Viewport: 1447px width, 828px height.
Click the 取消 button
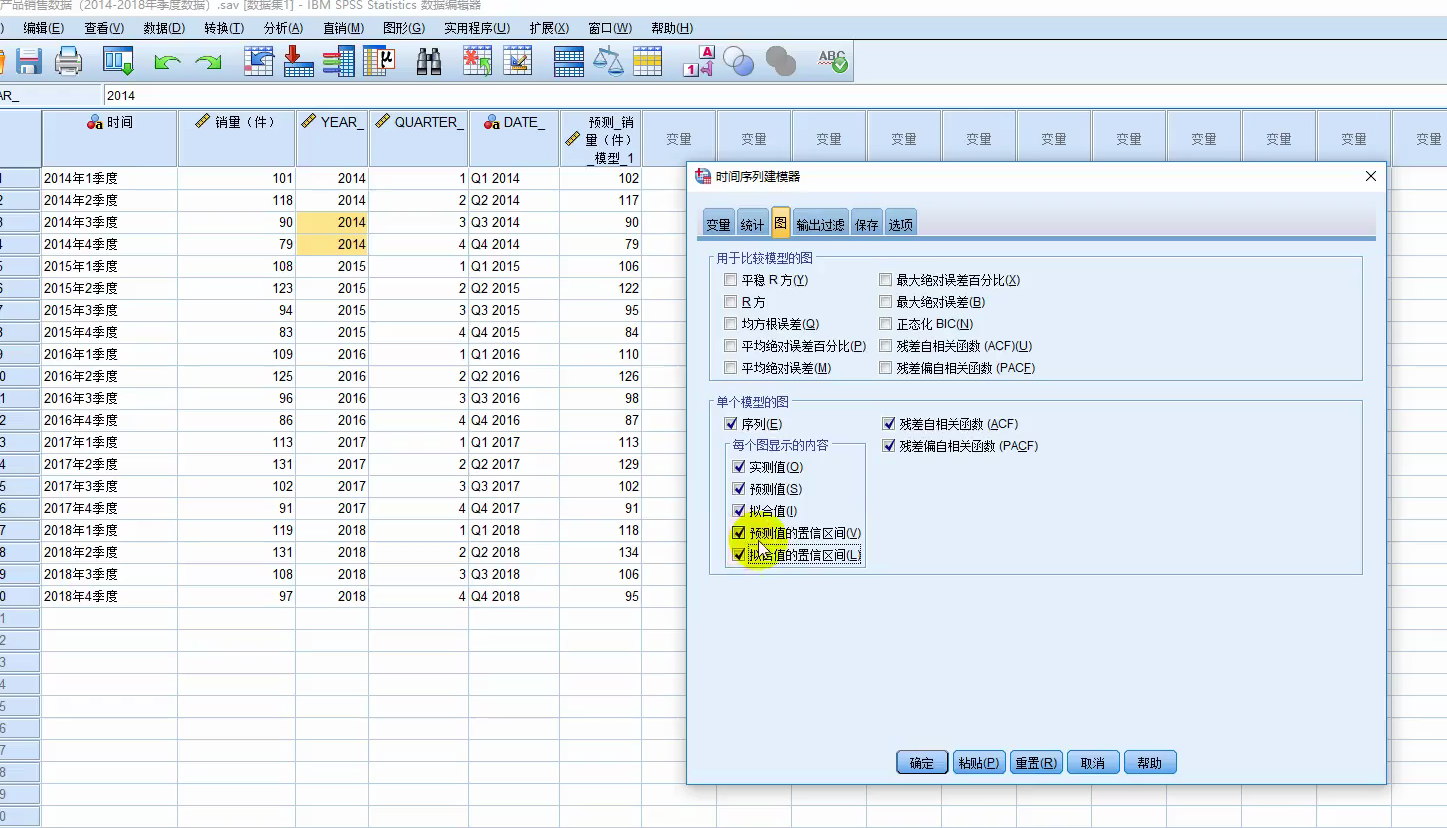[x=1093, y=763]
